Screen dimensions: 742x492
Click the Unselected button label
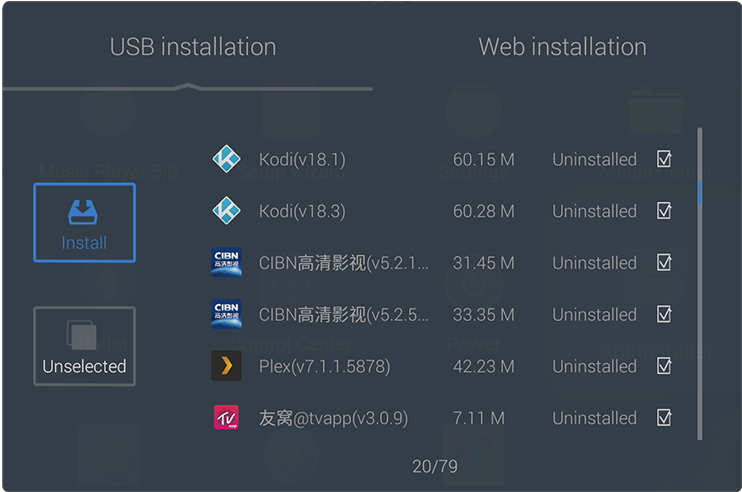84,366
